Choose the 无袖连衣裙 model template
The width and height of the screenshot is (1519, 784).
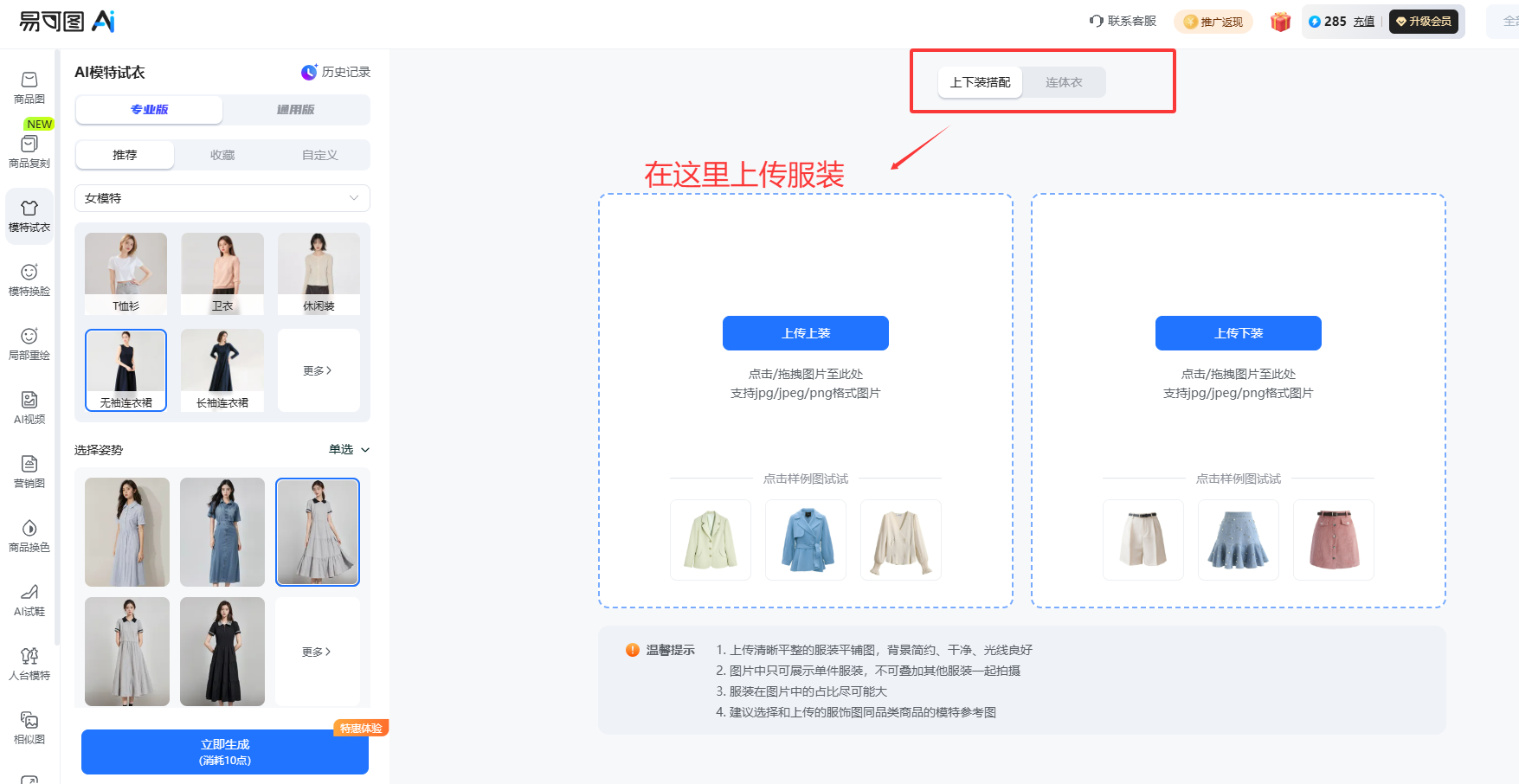pos(126,370)
